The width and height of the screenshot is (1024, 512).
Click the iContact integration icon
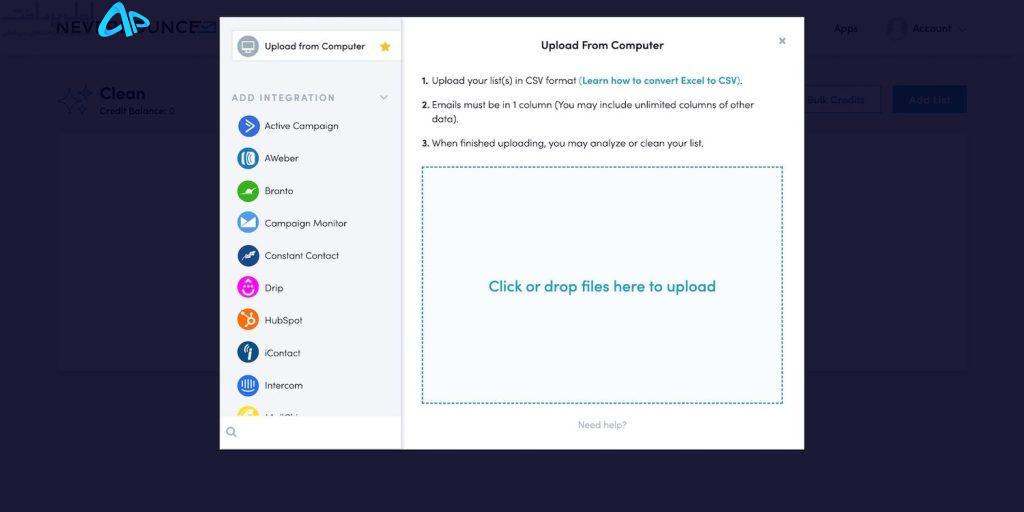pos(248,353)
